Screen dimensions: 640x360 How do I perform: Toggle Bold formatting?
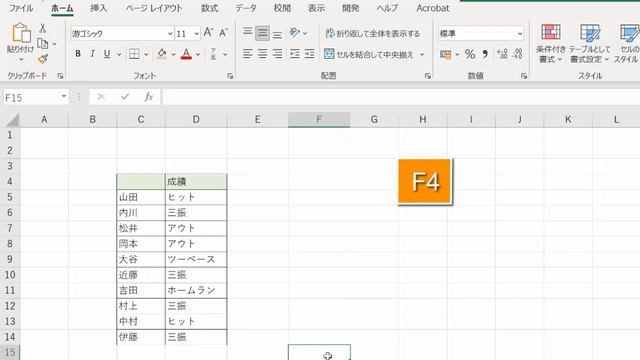pyautogui.click(x=78, y=53)
